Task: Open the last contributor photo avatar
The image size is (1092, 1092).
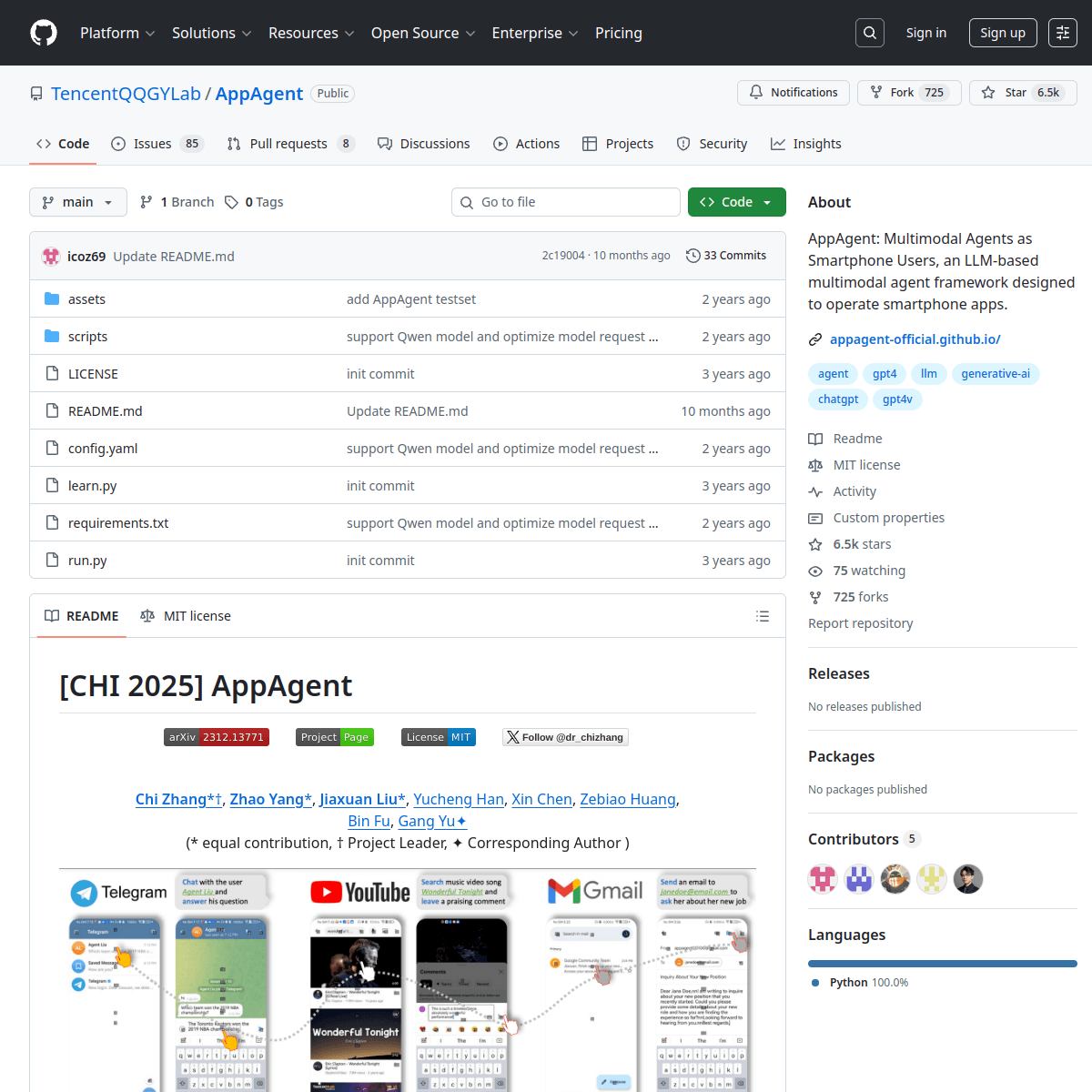Action: click(968, 879)
